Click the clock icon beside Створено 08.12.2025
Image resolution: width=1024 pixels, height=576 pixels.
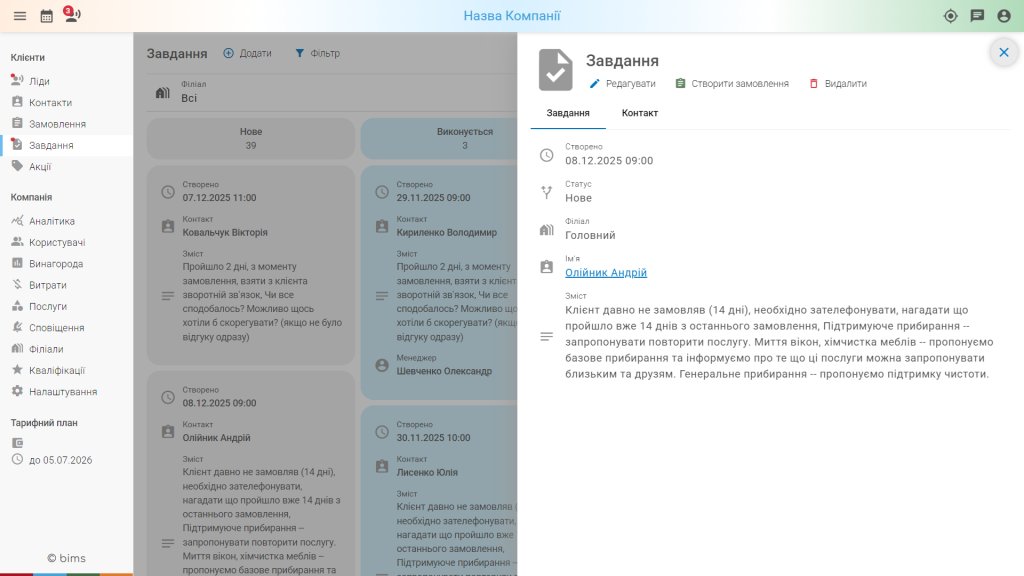pyautogui.click(x=547, y=155)
